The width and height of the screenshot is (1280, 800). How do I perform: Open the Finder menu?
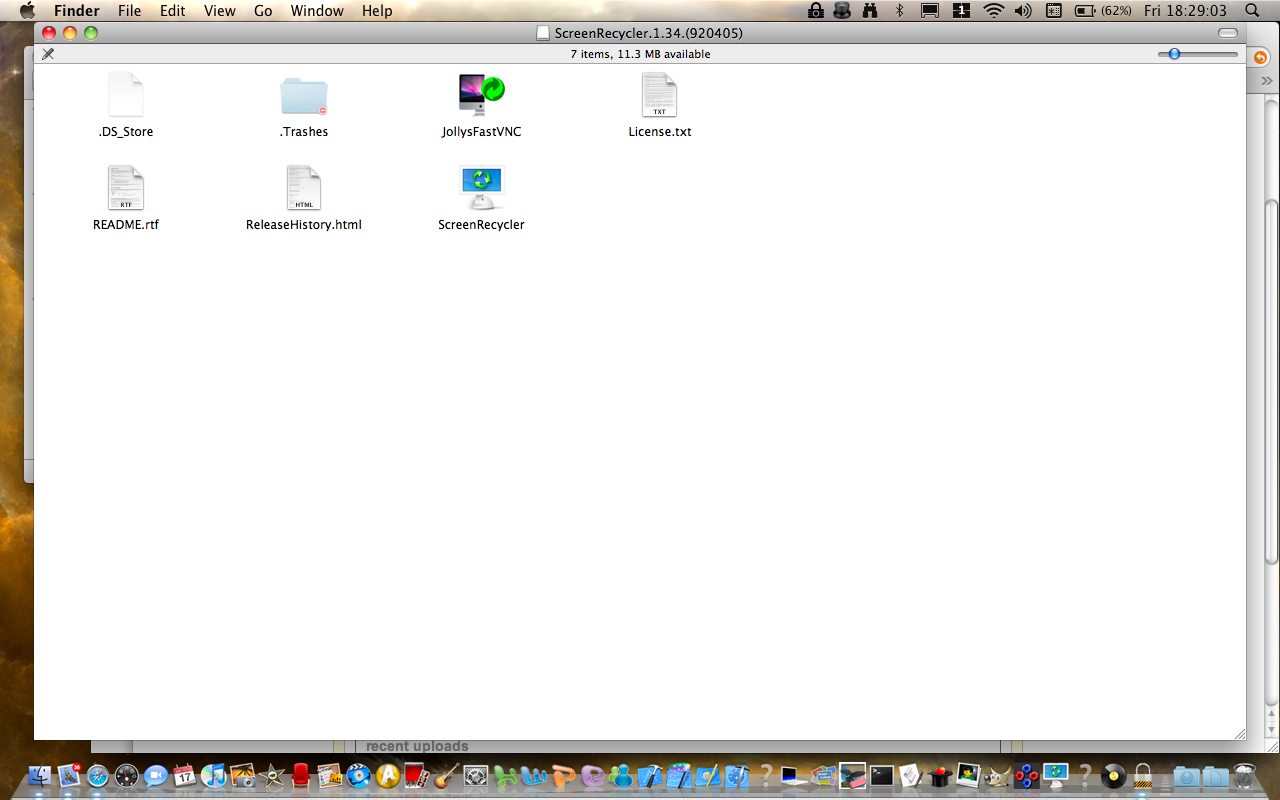coord(77,11)
